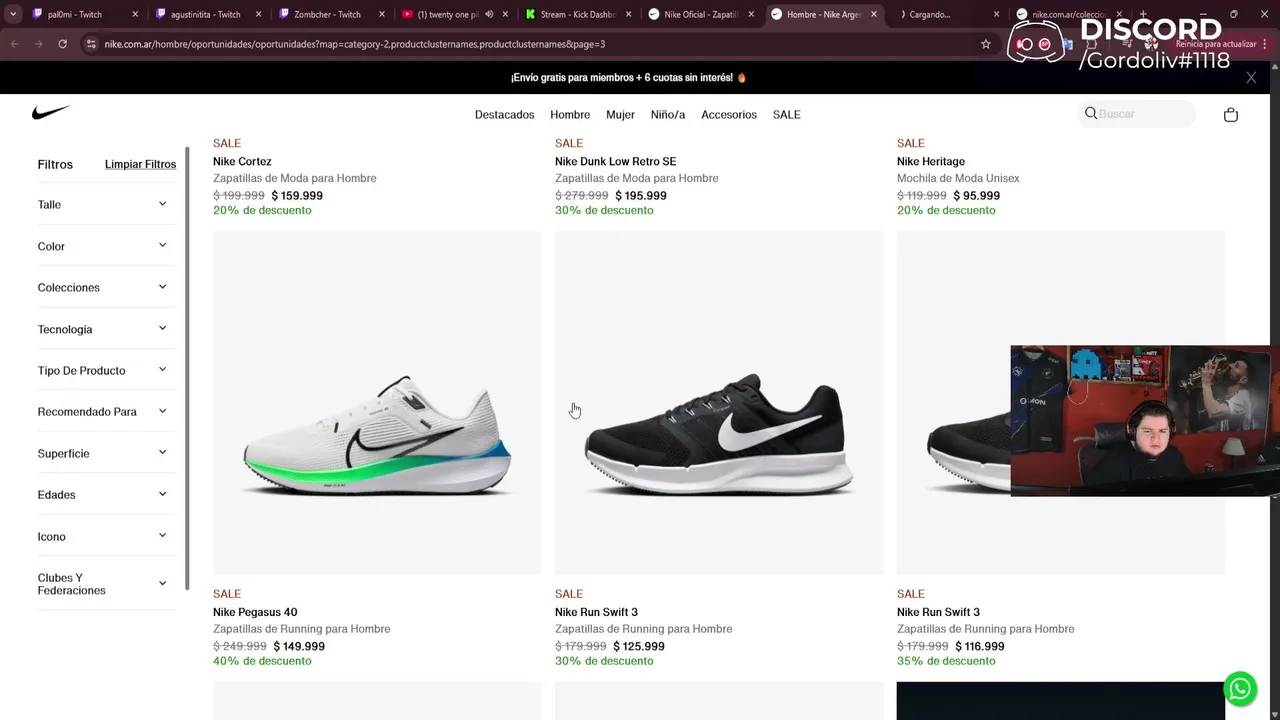The width and height of the screenshot is (1280, 720).
Task: Dismiss the free shipping promo banner
Action: 1250,77
